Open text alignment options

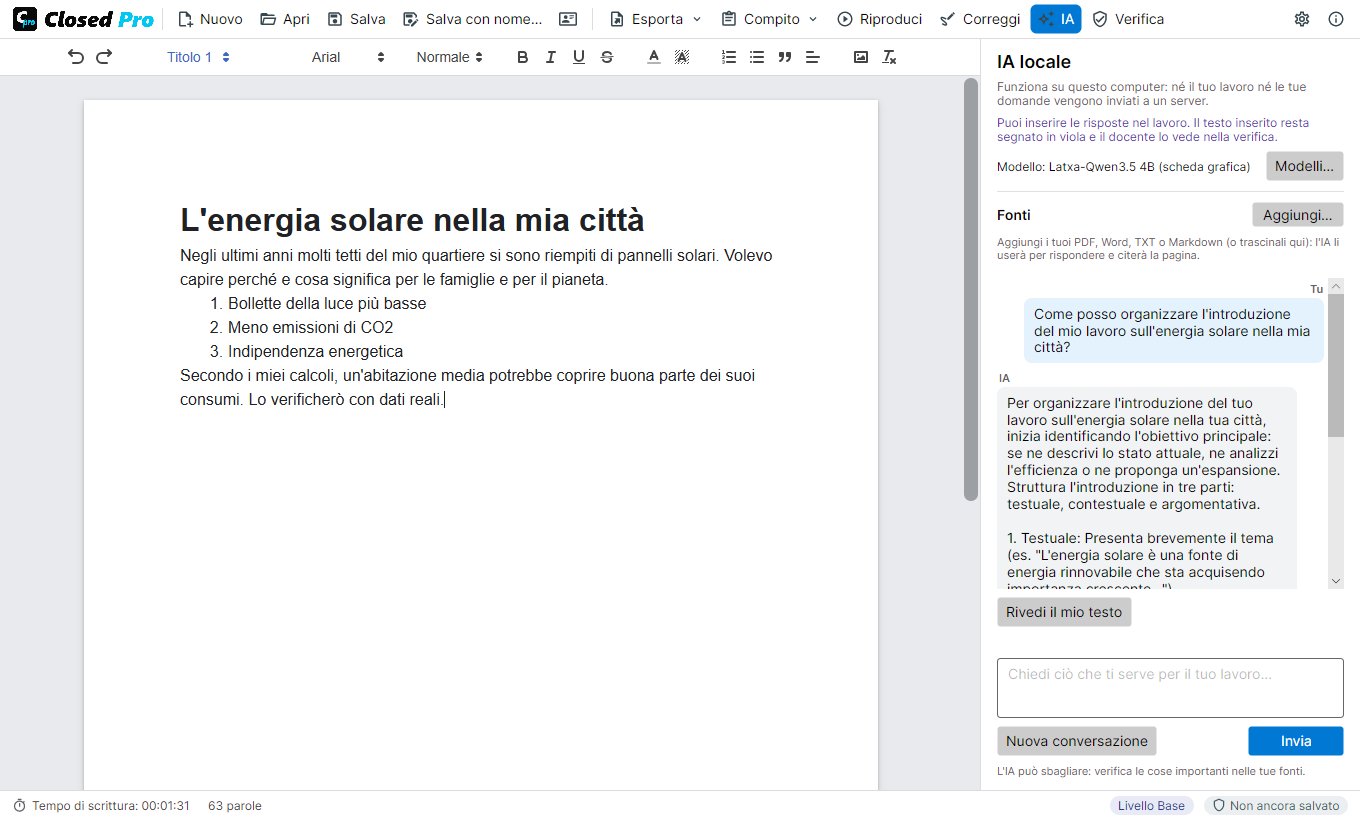click(813, 57)
